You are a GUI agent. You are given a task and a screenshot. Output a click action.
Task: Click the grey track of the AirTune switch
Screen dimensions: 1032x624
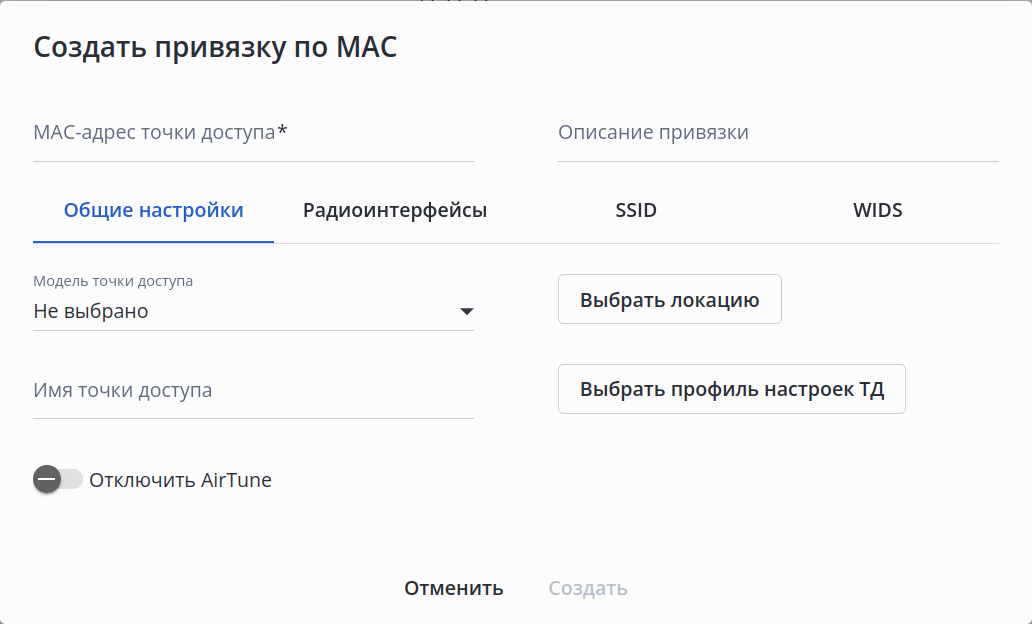click(x=73, y=480)
